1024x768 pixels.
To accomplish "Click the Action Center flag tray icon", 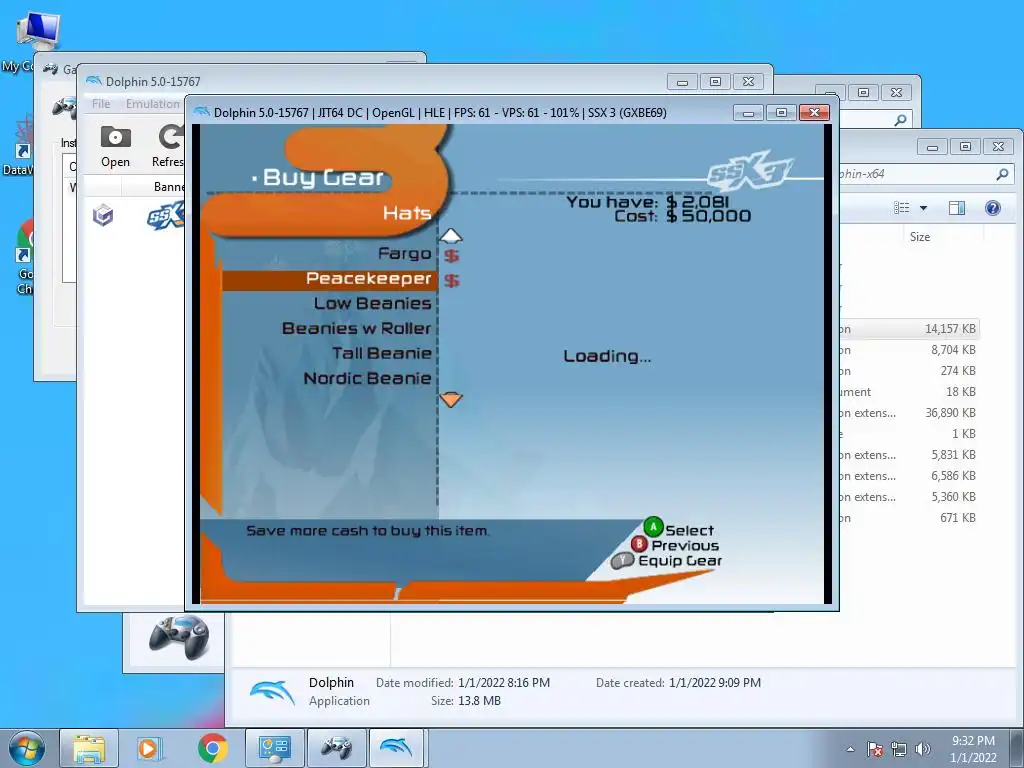I will pos(875,749).
